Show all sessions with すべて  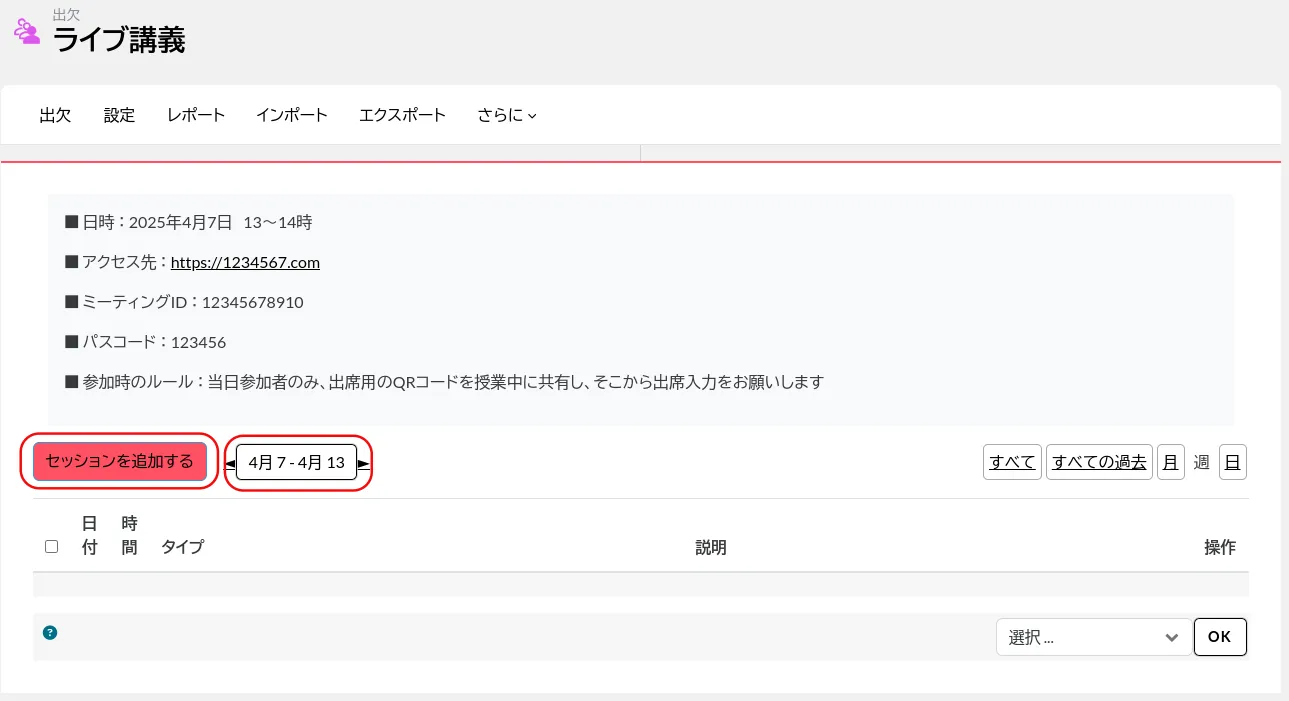point(1012,462)
